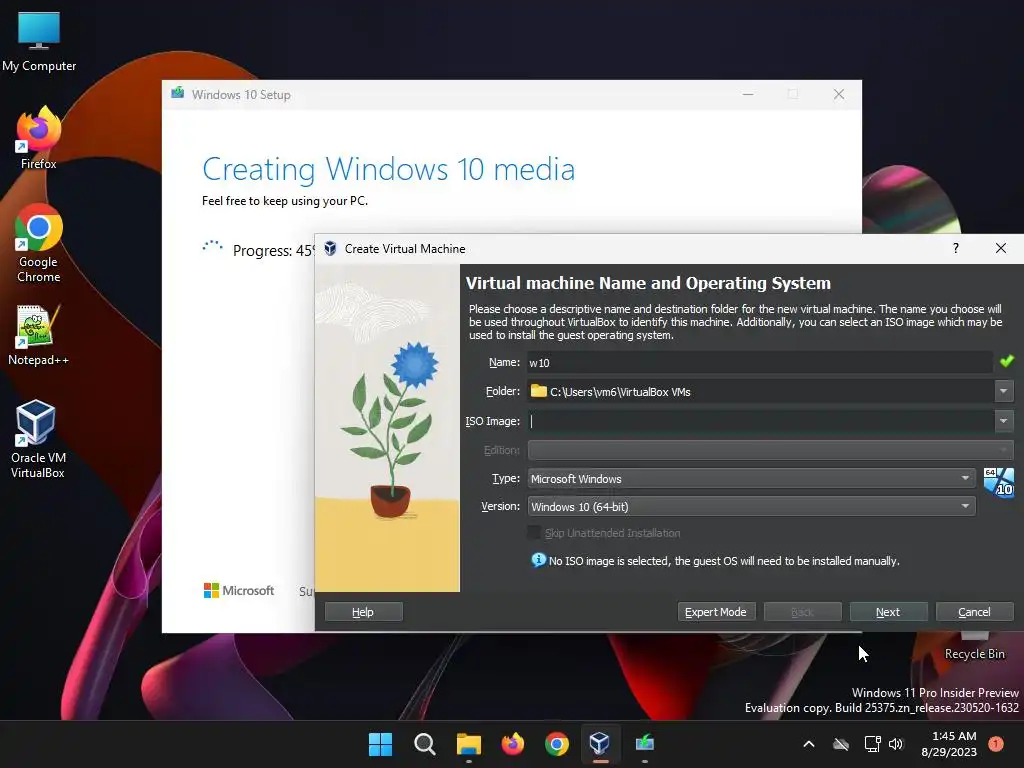
Task: Click the Windows 10 64-bit OS type icon
Action: click(x=999, y=483)
